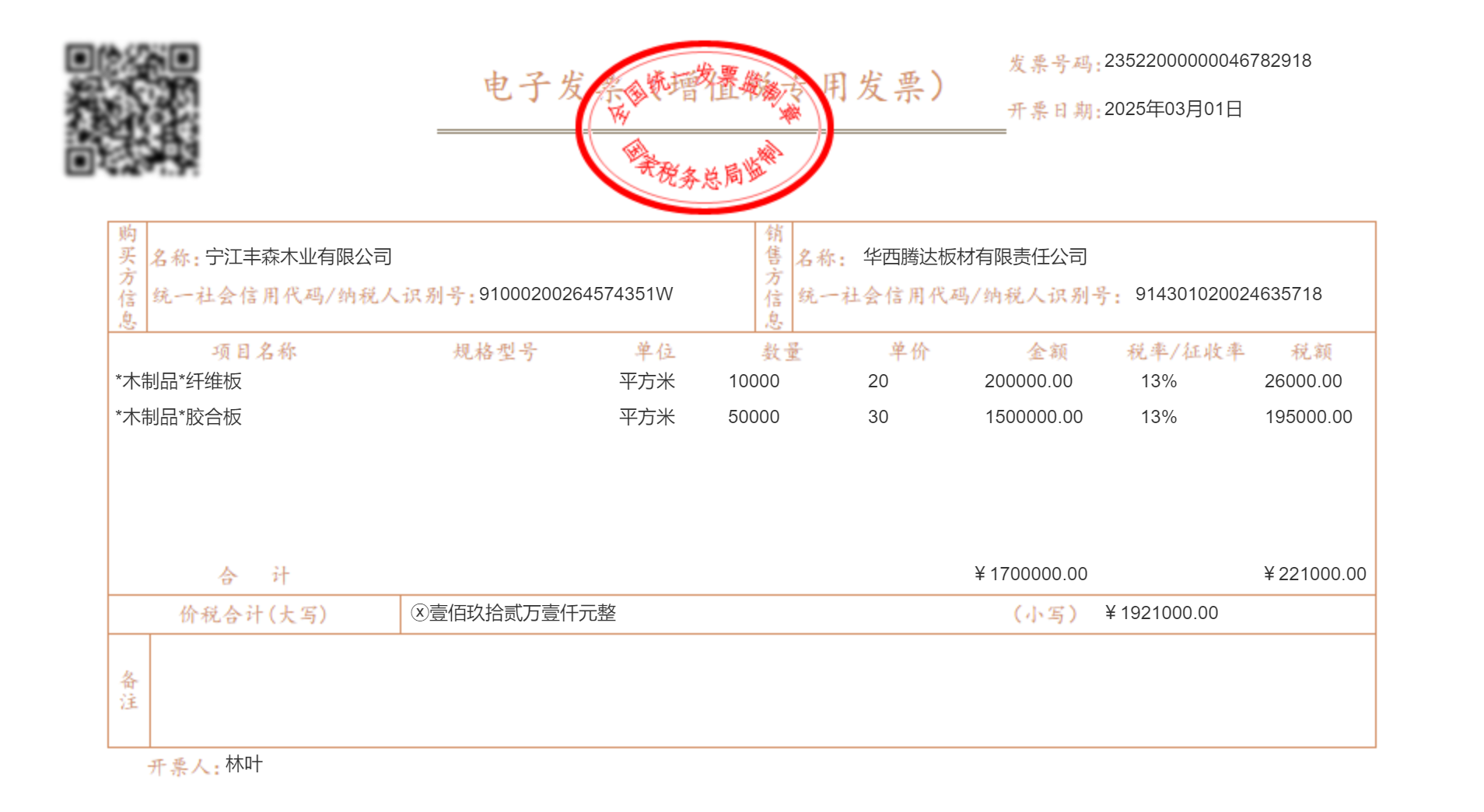Click the 规格型号 column header

click(x=495, y=352)
